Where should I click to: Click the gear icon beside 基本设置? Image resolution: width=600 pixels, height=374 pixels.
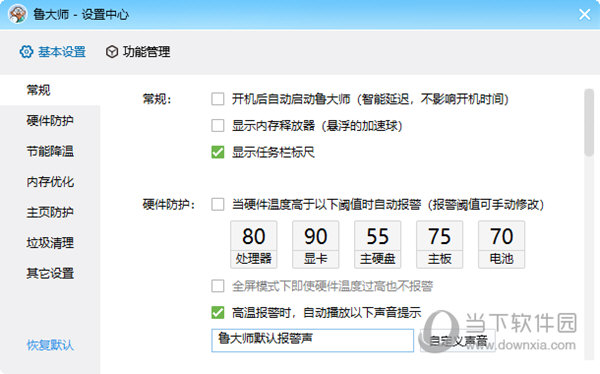tap(26, 52)
